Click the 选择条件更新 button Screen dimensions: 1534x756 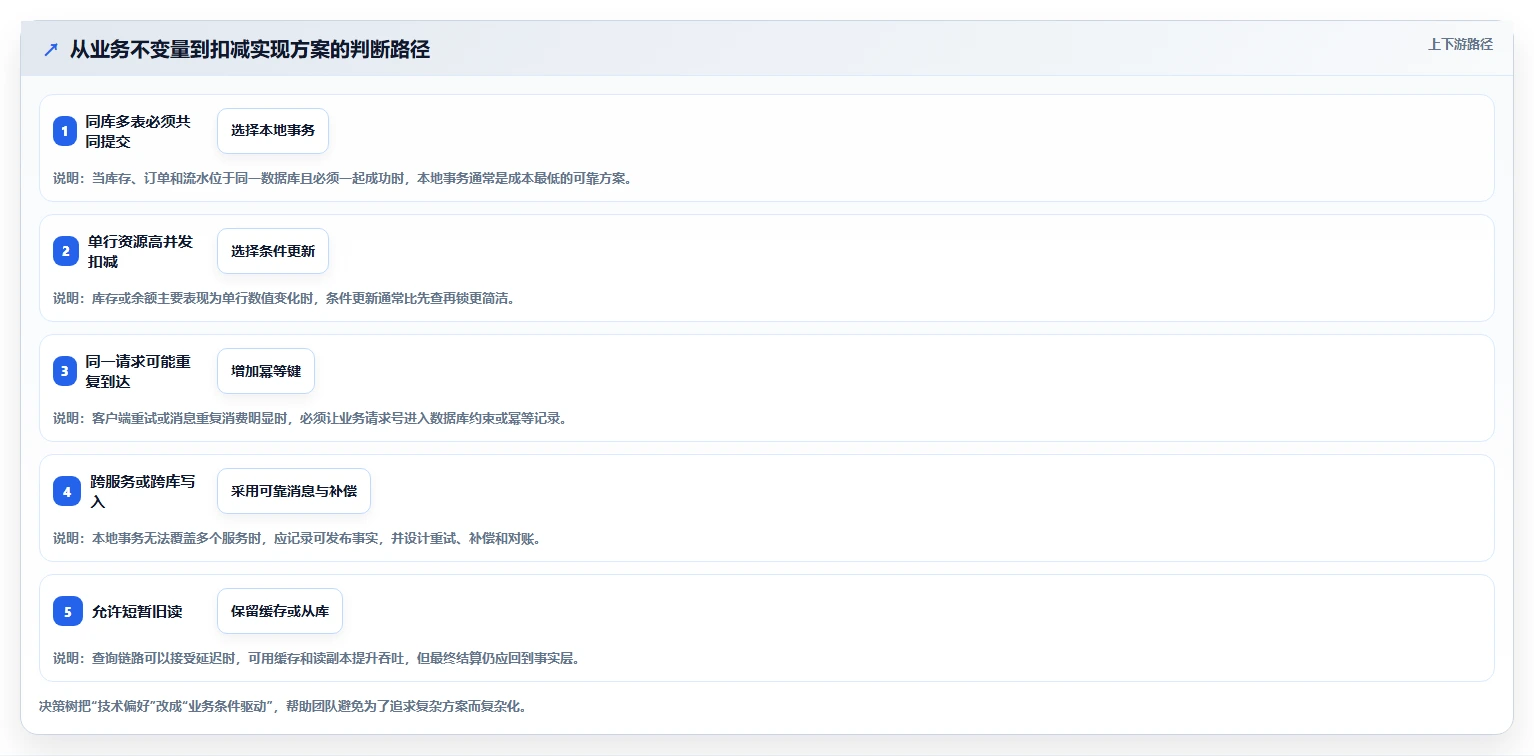click(273, 251)
